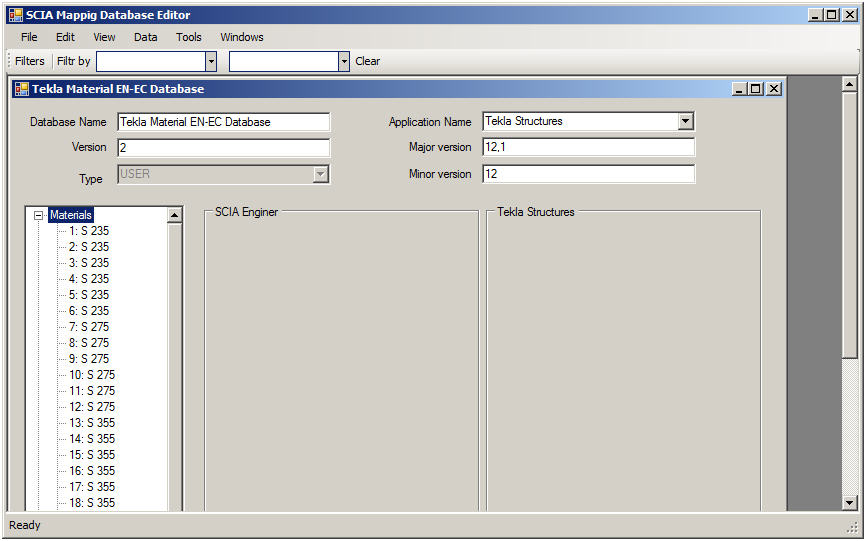Select the Materials root node
The width and height of the screenshot is (866, 541).
coord(71,215)
